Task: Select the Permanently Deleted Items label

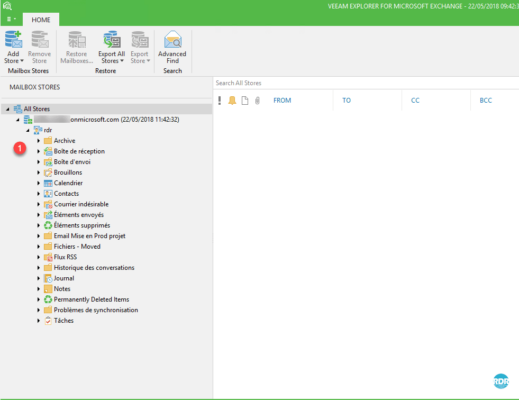Action: coord(91,299)
